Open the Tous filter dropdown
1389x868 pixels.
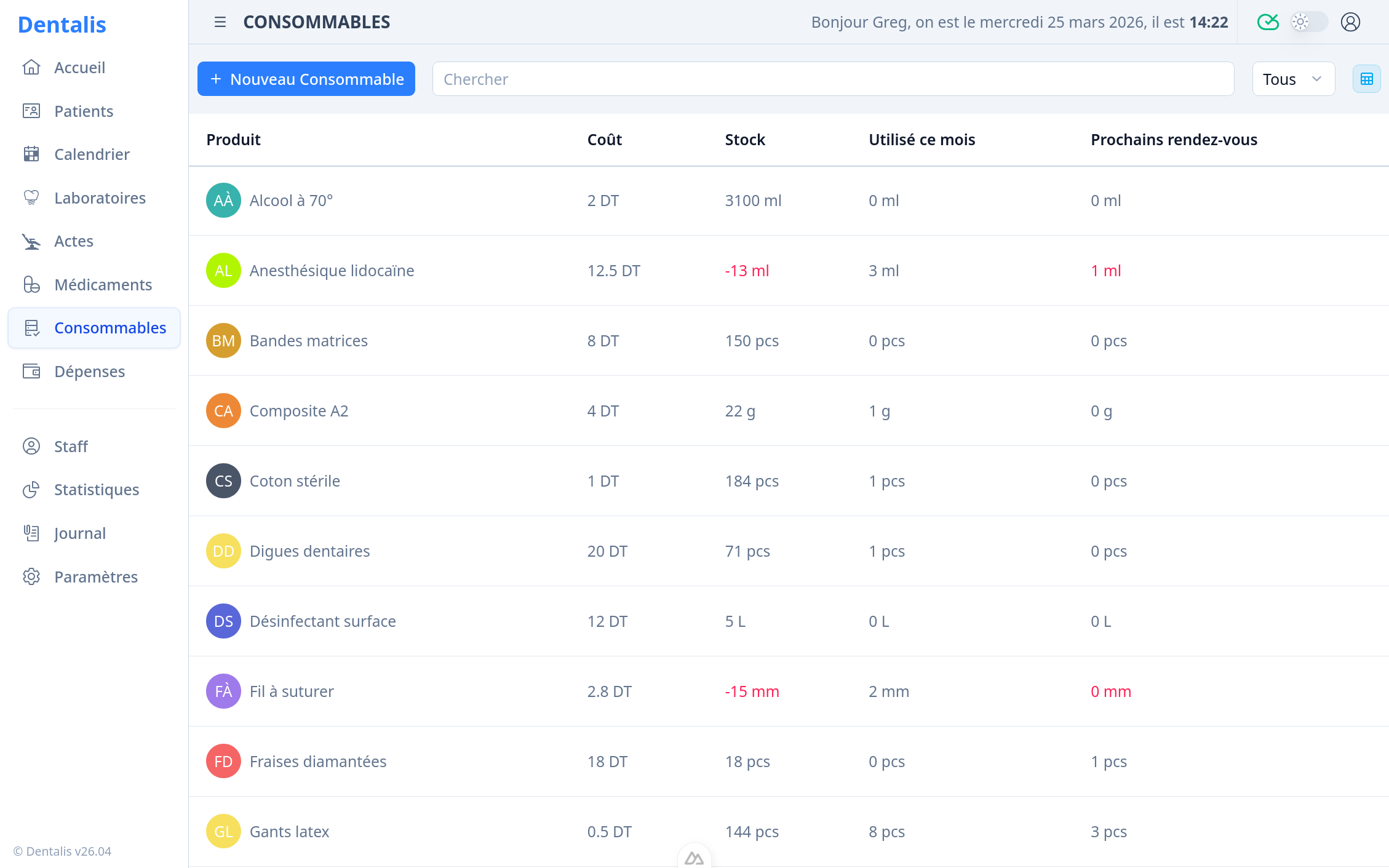pos(1293,79)
